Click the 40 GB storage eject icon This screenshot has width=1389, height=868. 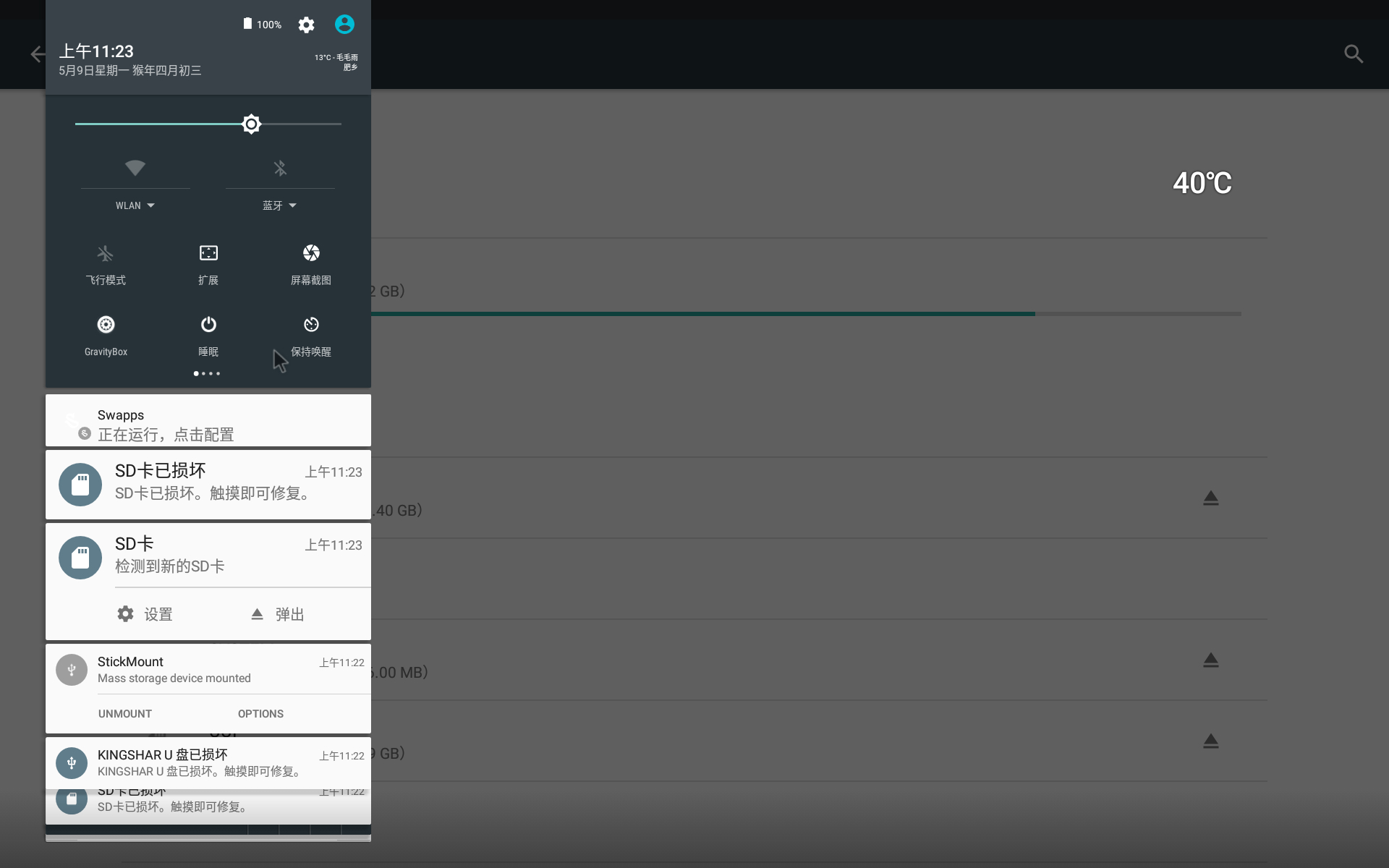pos(1210,498)
